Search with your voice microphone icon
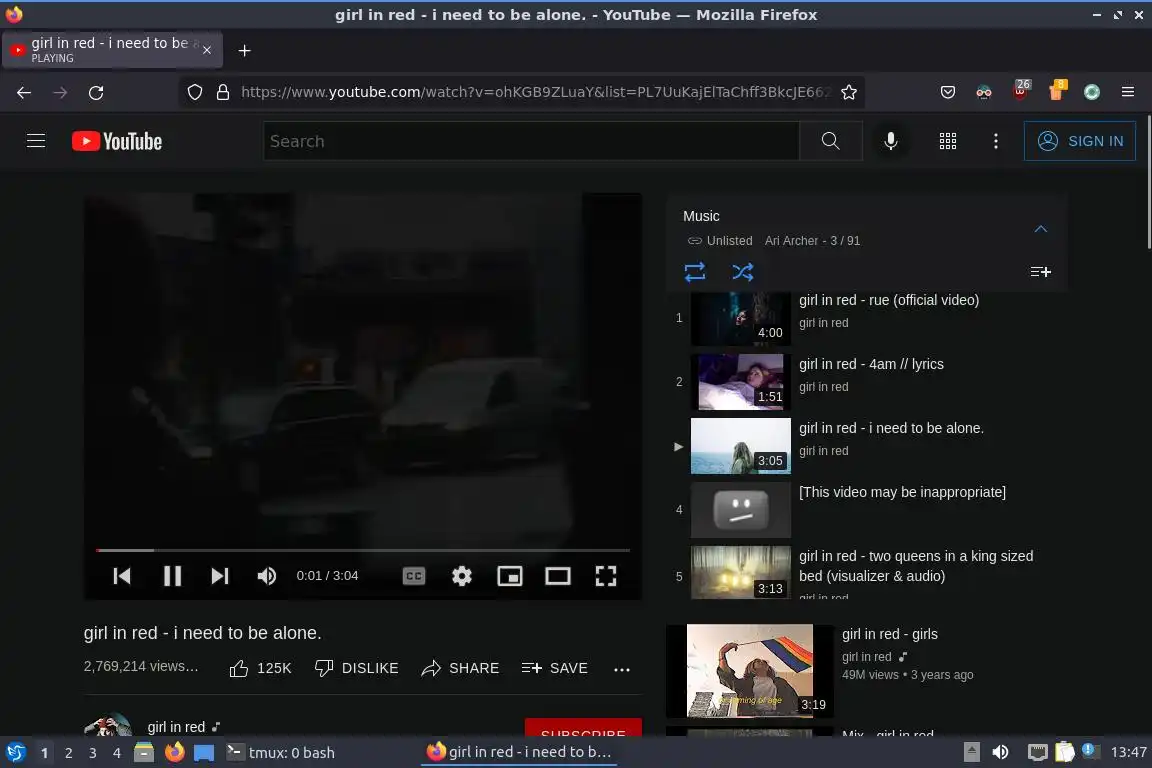 [x=890, y=141]
